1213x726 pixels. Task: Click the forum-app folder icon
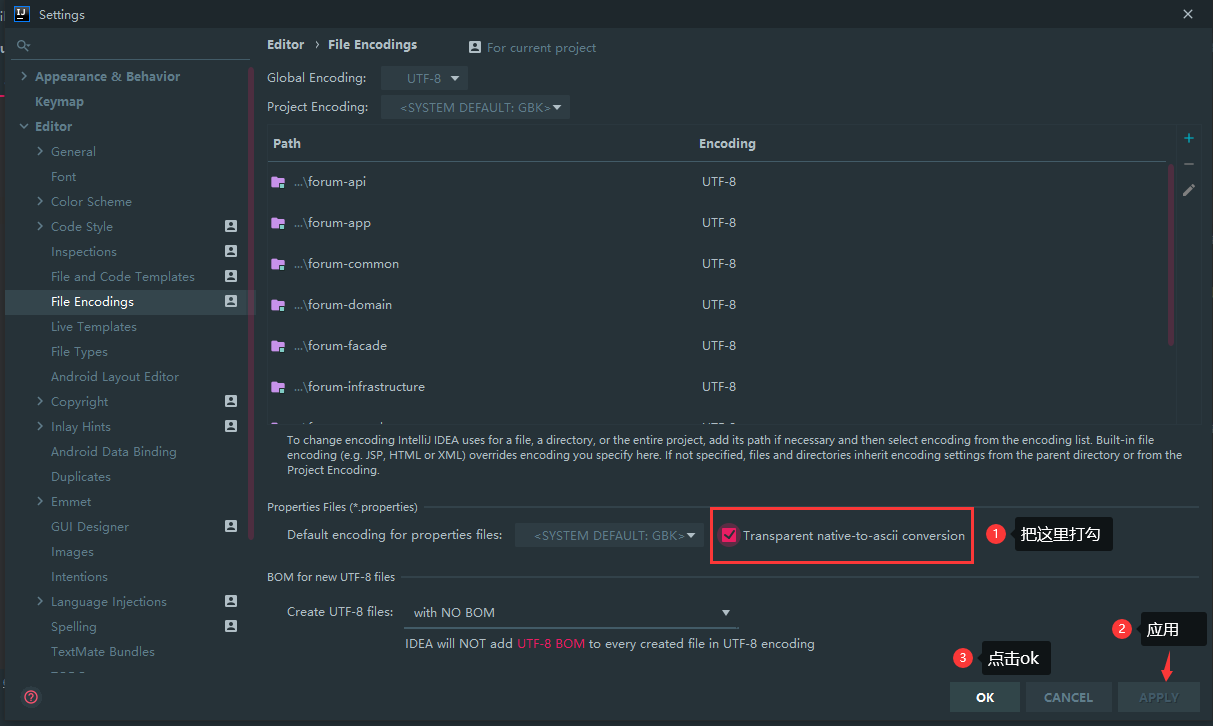click(x=278, y=223)
